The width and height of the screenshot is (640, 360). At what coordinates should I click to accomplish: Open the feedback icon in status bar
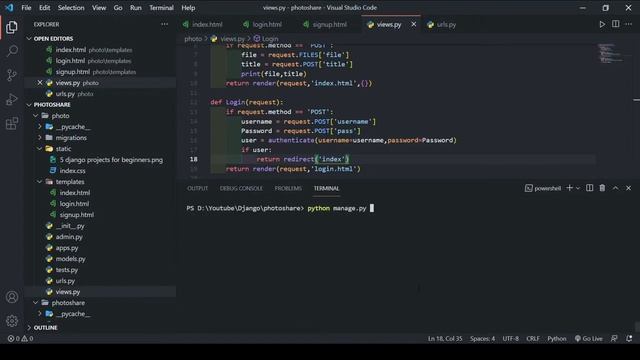point(614,339)
